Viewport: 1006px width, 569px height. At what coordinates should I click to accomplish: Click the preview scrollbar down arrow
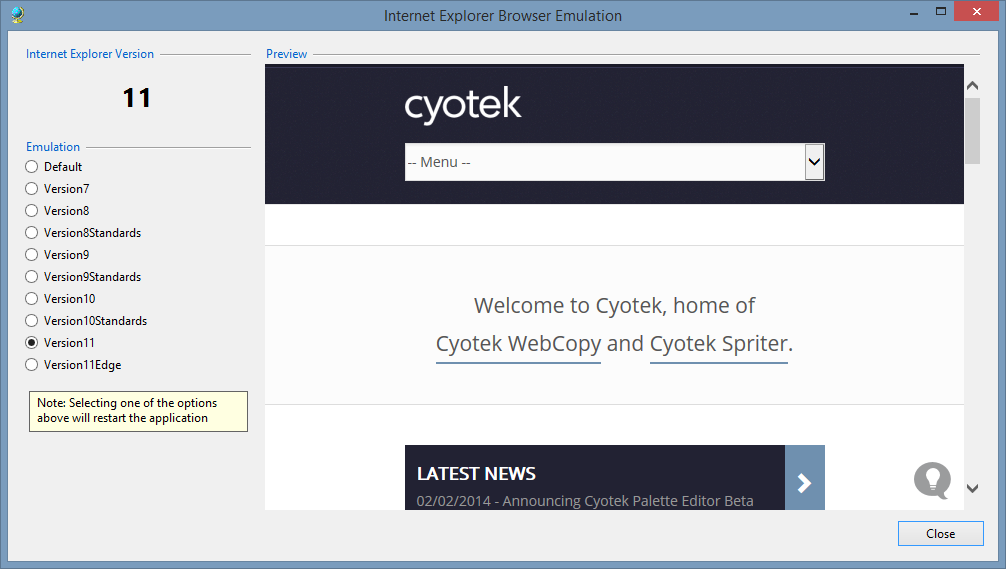973,488
